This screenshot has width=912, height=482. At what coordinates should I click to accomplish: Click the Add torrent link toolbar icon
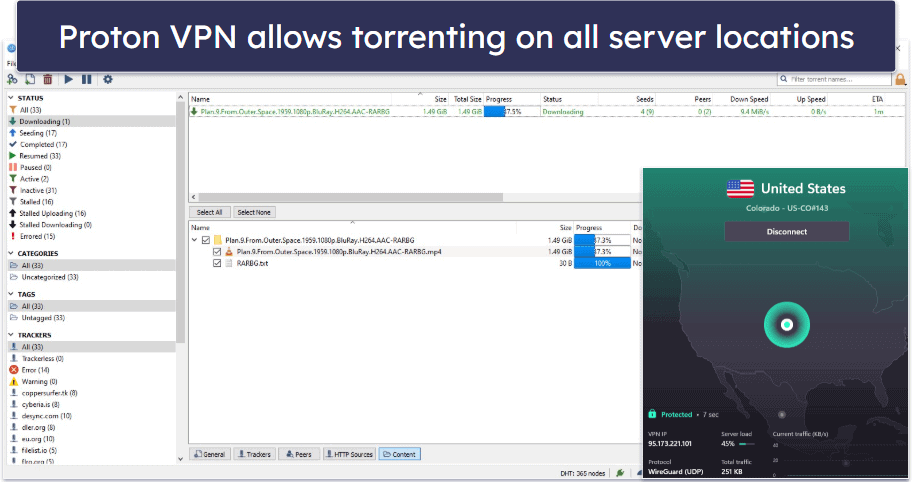[x=12, y=79]
